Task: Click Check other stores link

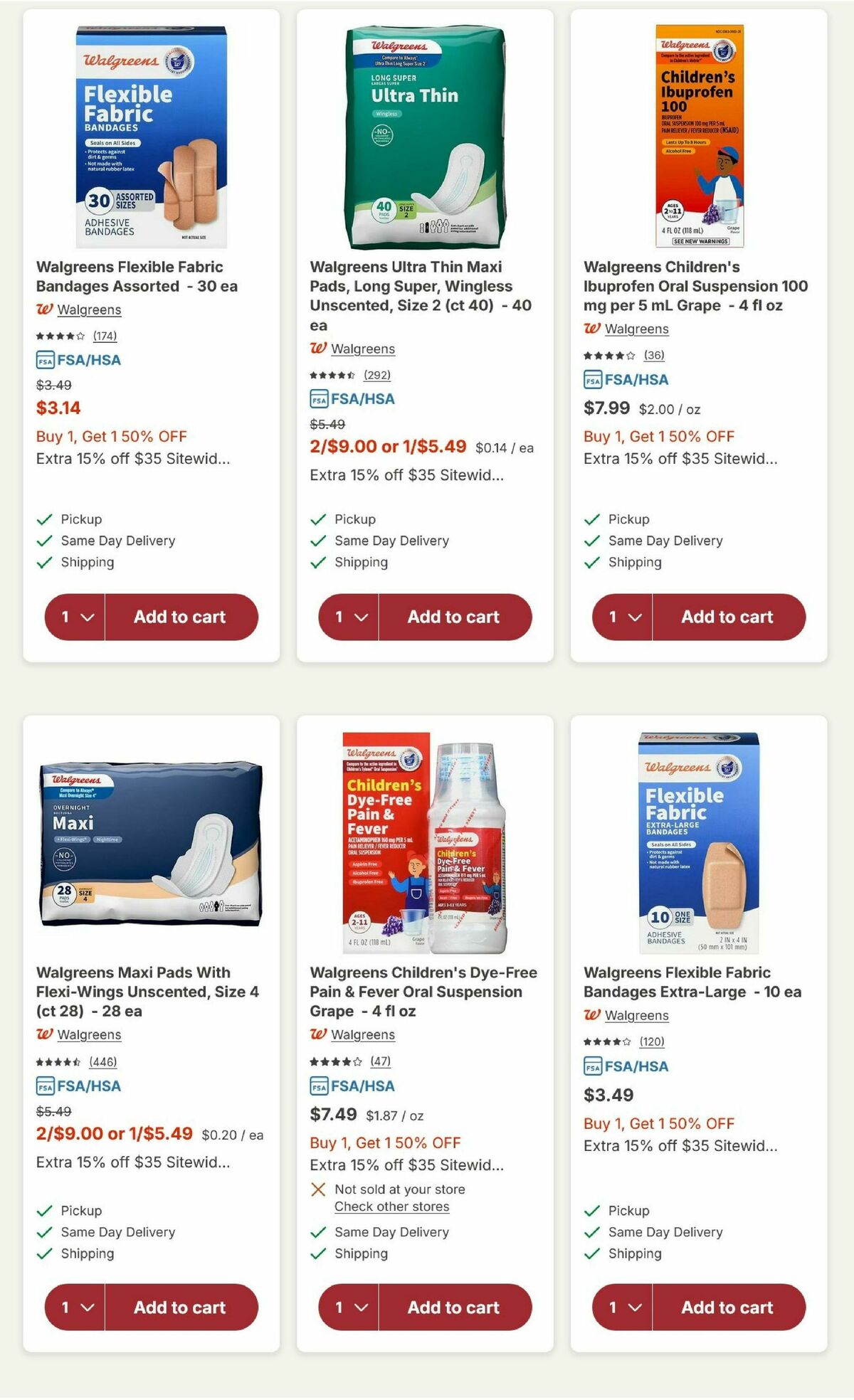Action: click(391, 1207)
